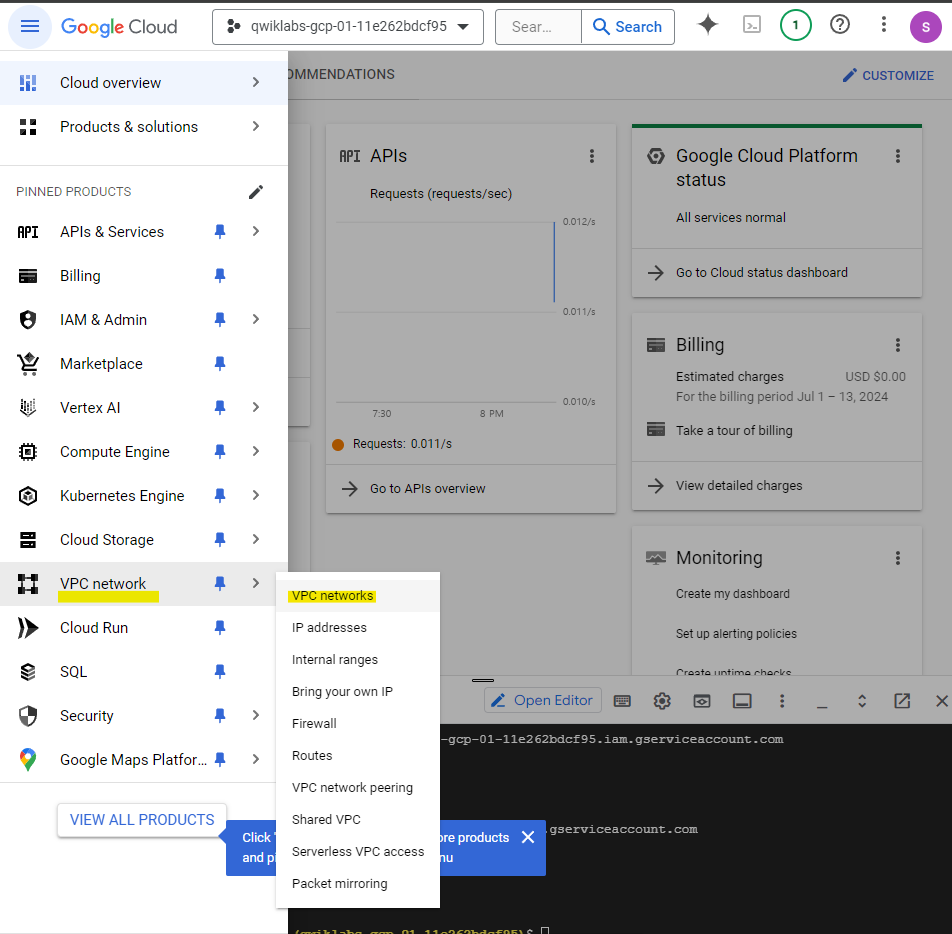Unpin Billing from pinned products
Viewport: 952px width, 934px height.
click(220, 276)
